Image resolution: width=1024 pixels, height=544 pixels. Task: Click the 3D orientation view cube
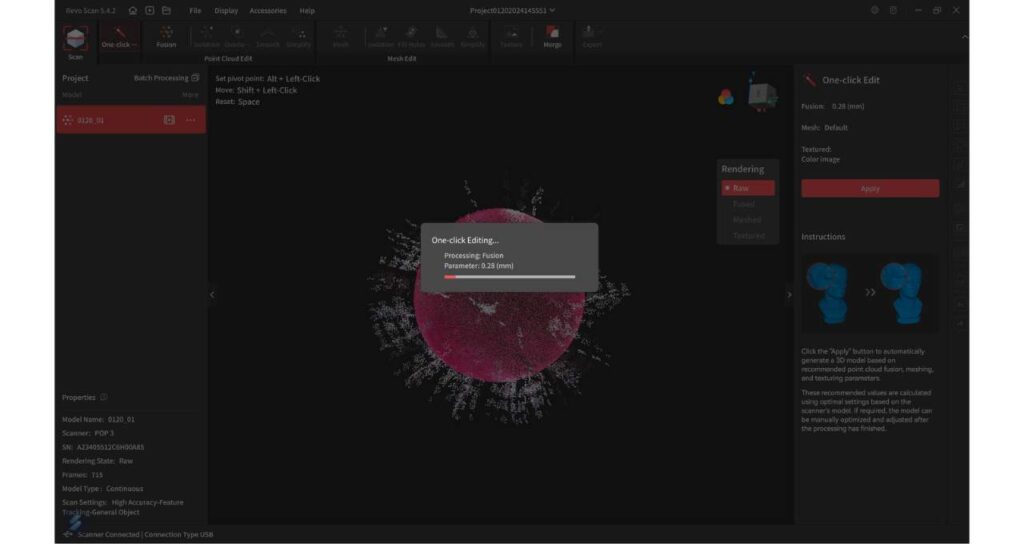tap(762, 95)
